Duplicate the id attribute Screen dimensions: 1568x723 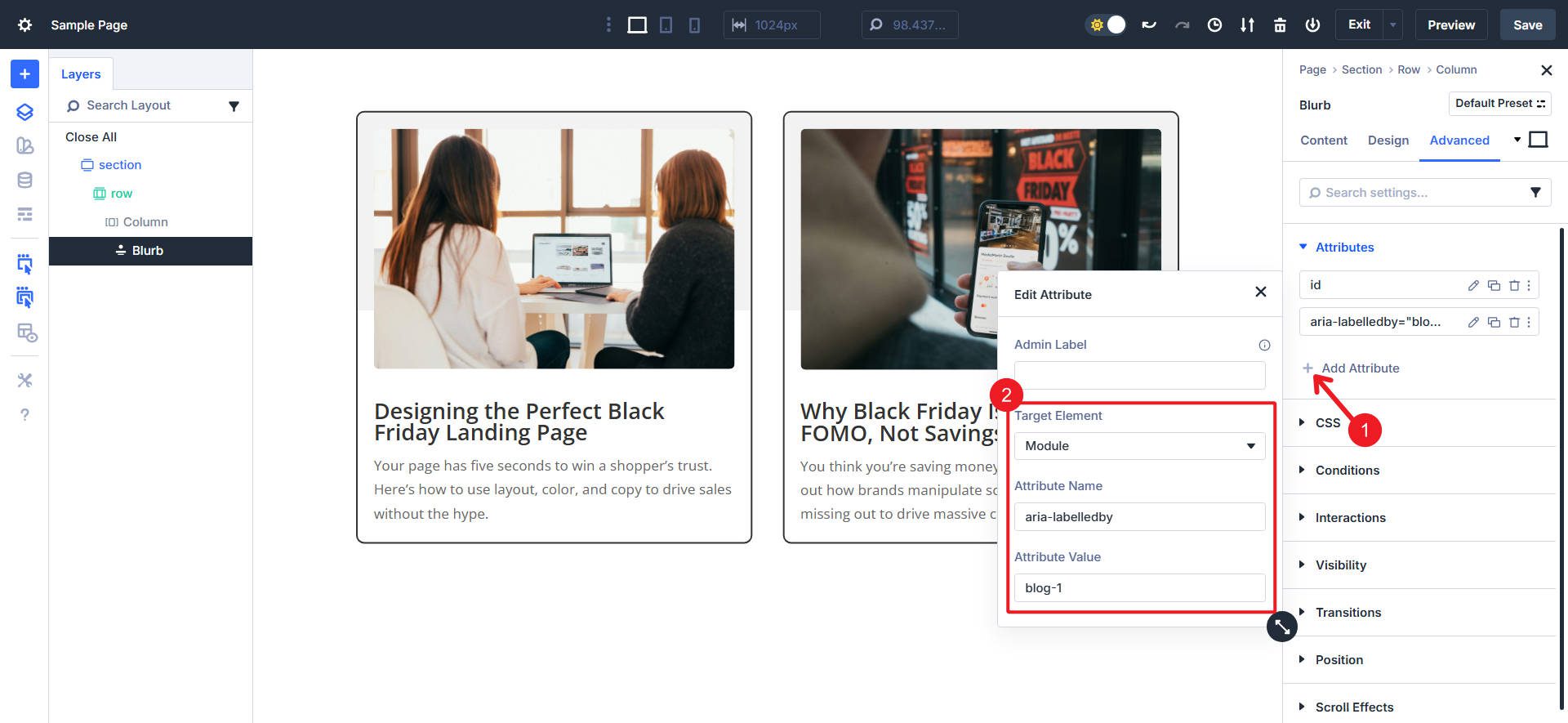tap(1494, 285)
